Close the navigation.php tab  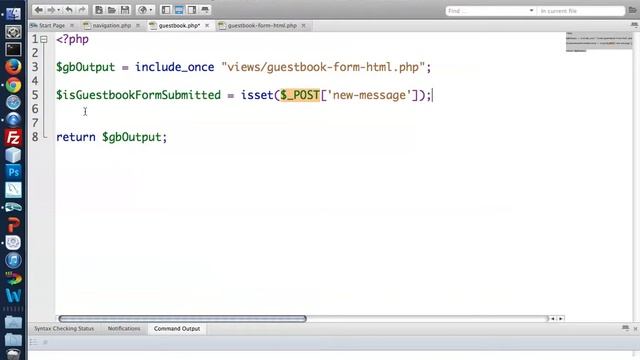tap(138, 26)
